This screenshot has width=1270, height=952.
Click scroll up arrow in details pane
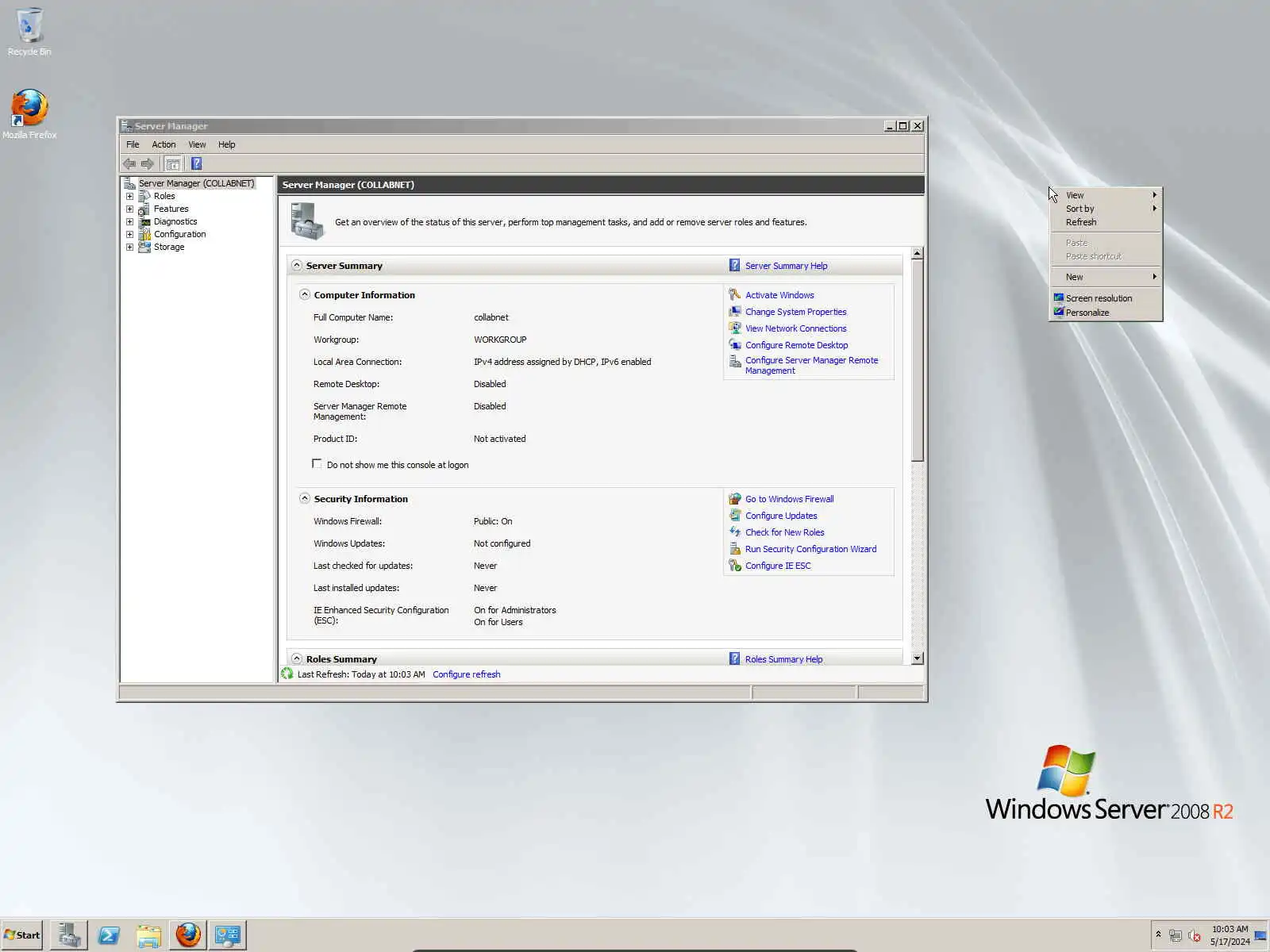[x=918, y=254]
